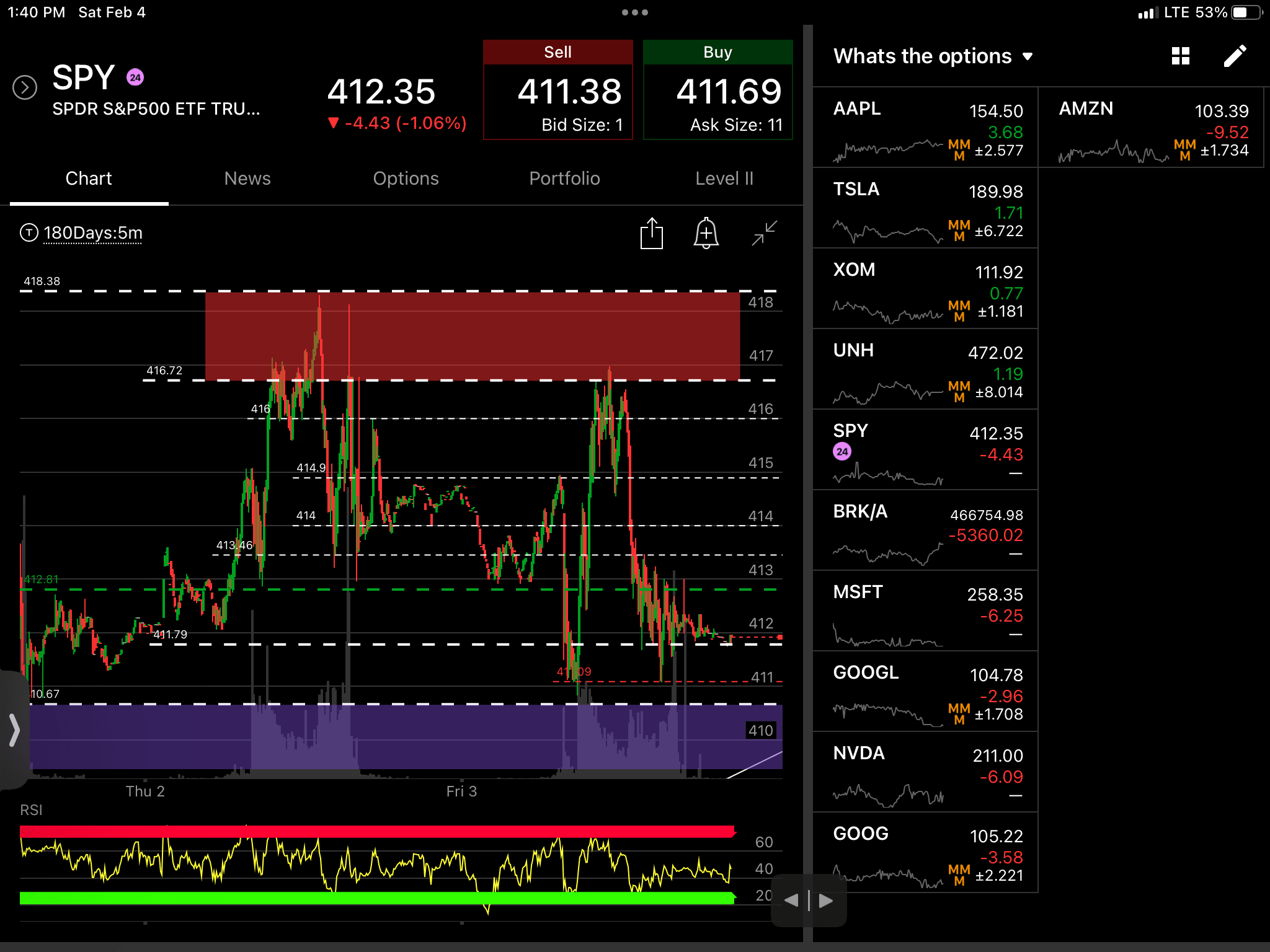Image resolution: width=1270 pixels, height=952 pixels.
Task: Open the Level II tab
Action: [x=724, y=178]
